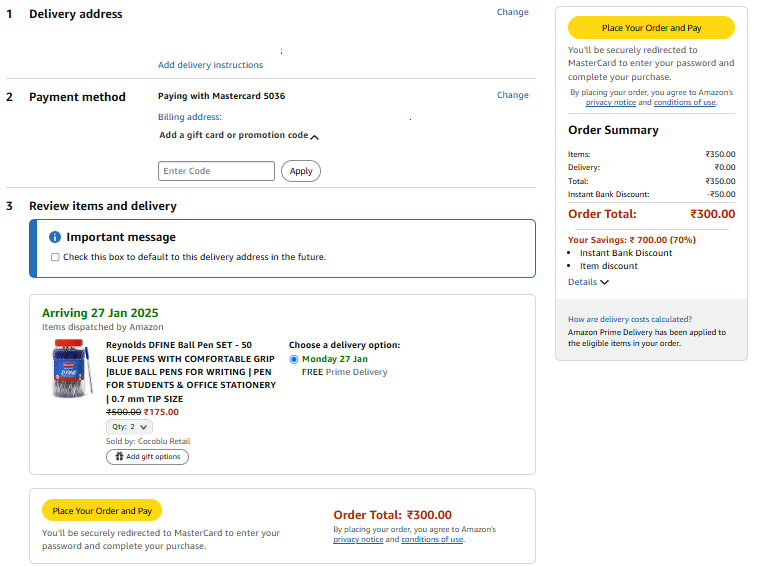This screenshot has width=758, height=566.
Task: Click Change next to Payment method
Action: click(x=512, y=95)
